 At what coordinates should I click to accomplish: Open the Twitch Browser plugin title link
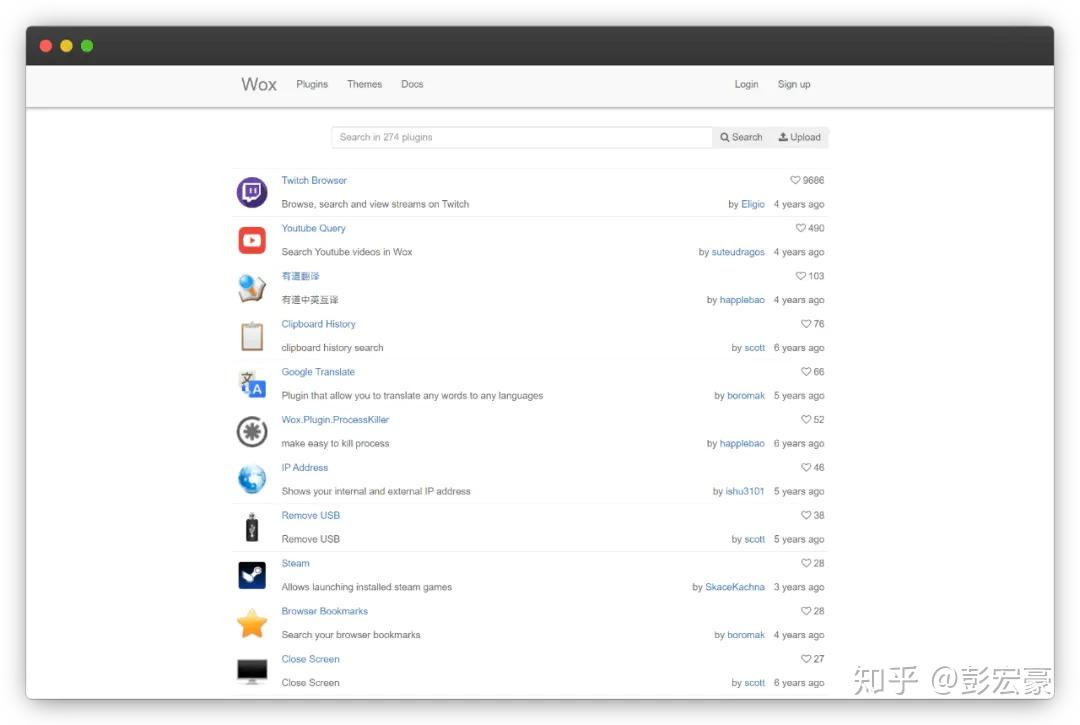pyautogui.click(x=313, y=180)
